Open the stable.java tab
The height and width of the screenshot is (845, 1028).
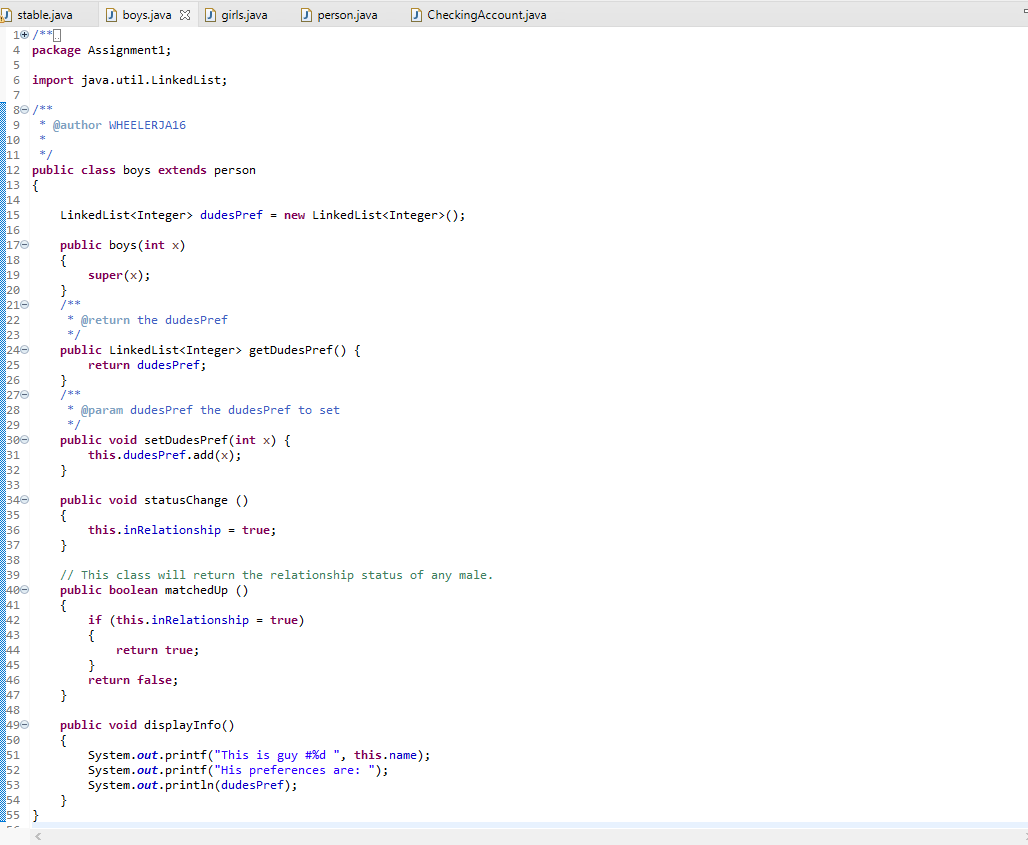[x=45, y=14]
